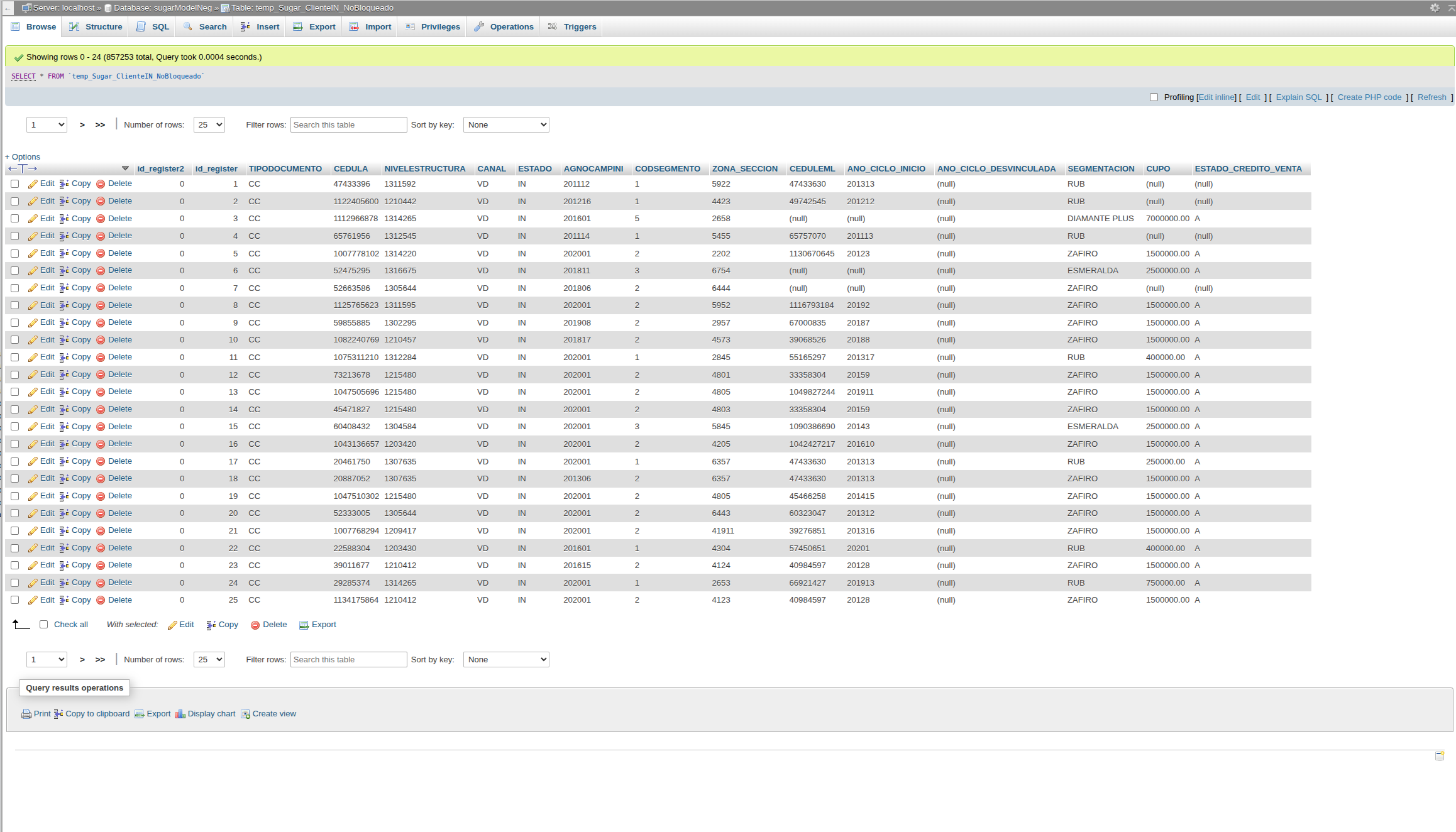Click Display chart icon
The width and height of the screenshot is (1456, 832).
pos(180,714)
